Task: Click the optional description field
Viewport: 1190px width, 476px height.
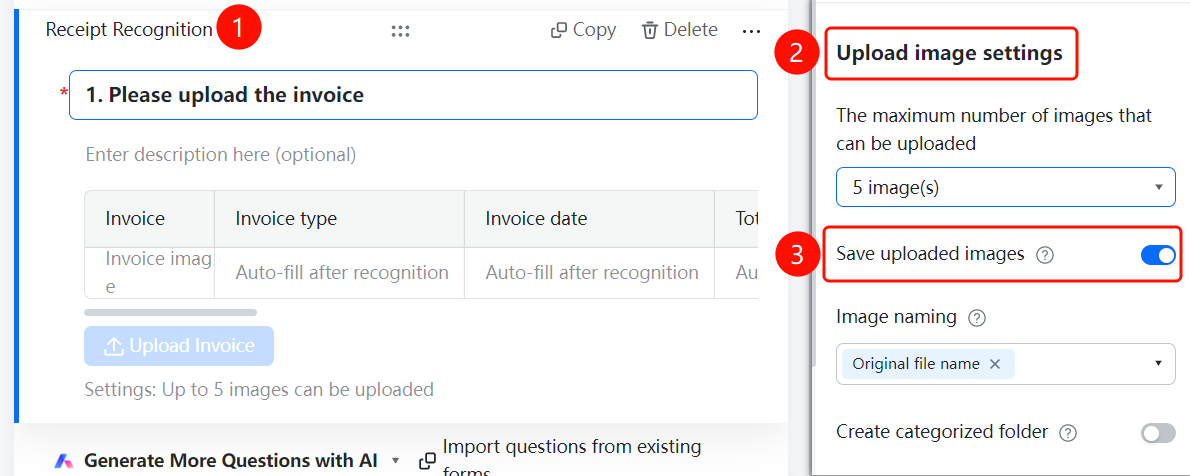Action: coord(221,155)
